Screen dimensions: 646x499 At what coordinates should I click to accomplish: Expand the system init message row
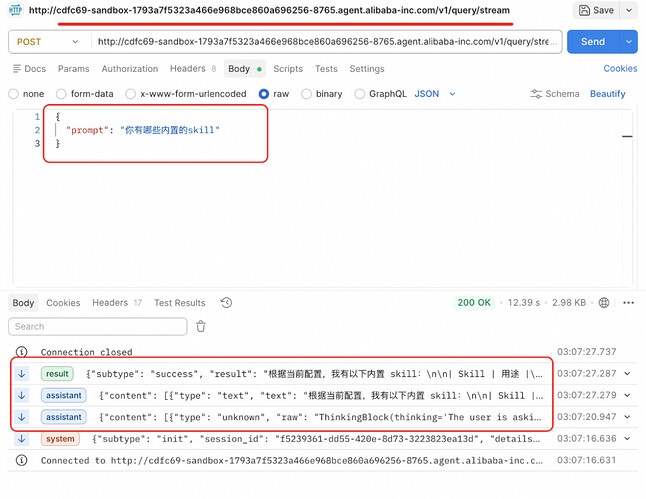pyautogui.click(x=627, y=439)
